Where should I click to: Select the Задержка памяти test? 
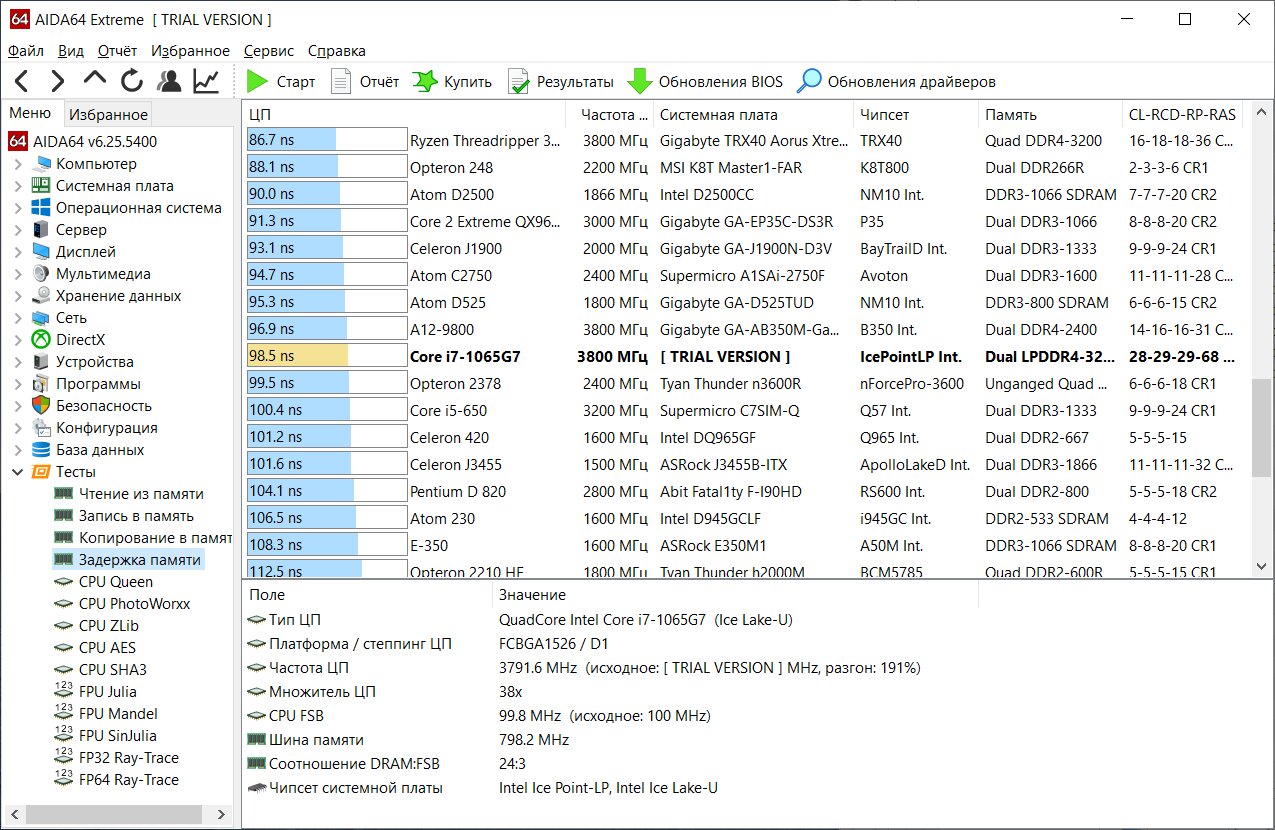129,560
